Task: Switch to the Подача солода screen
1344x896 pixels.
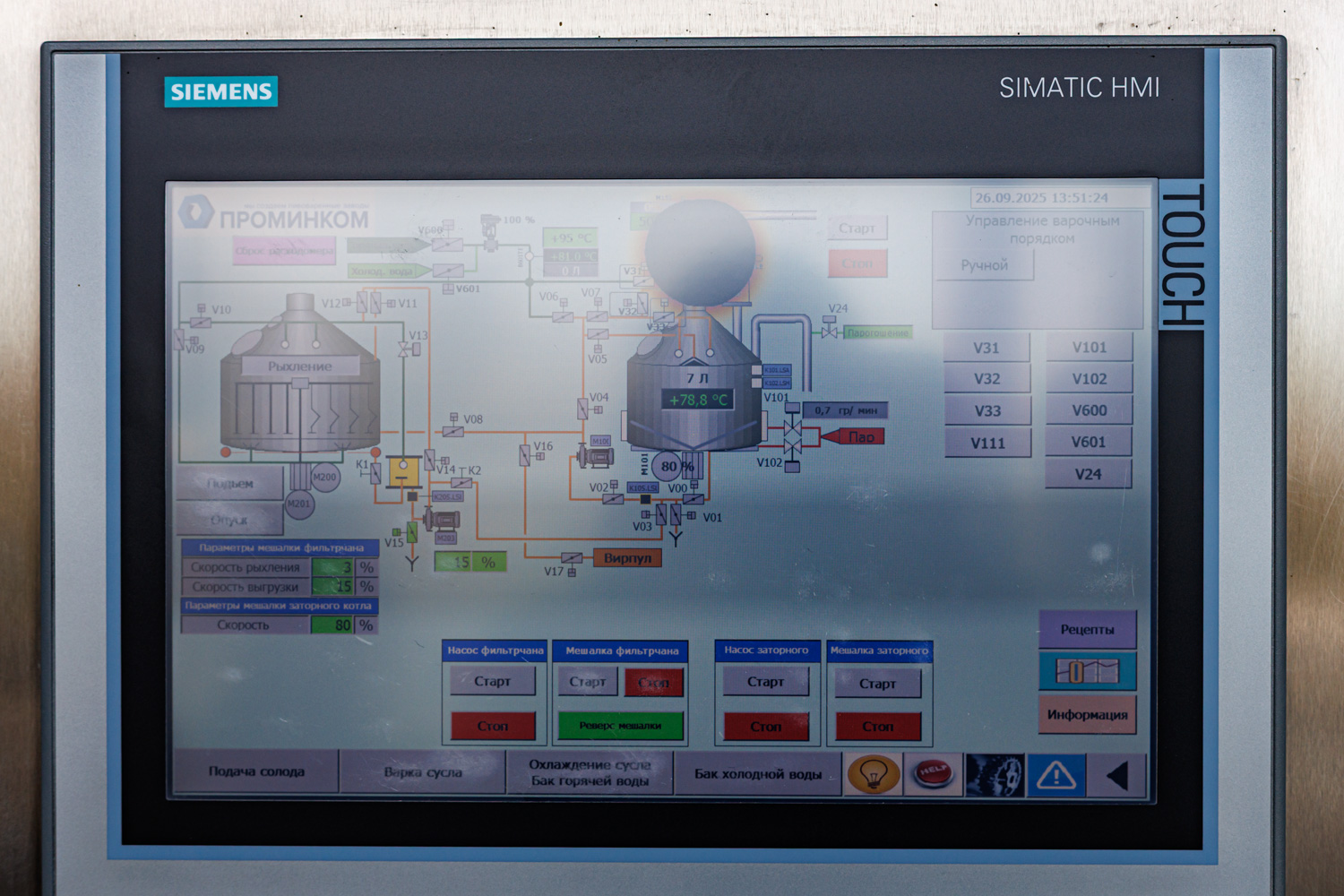Action: click(x=256, y=771)
